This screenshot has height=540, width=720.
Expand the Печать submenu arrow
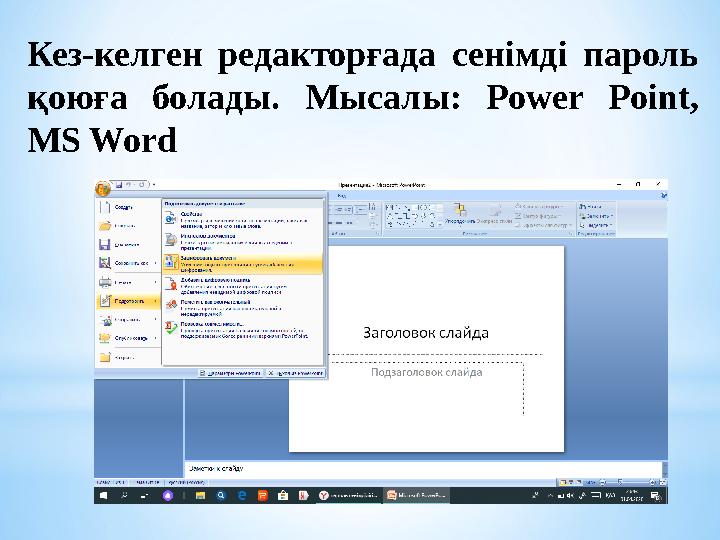point(156,282)
